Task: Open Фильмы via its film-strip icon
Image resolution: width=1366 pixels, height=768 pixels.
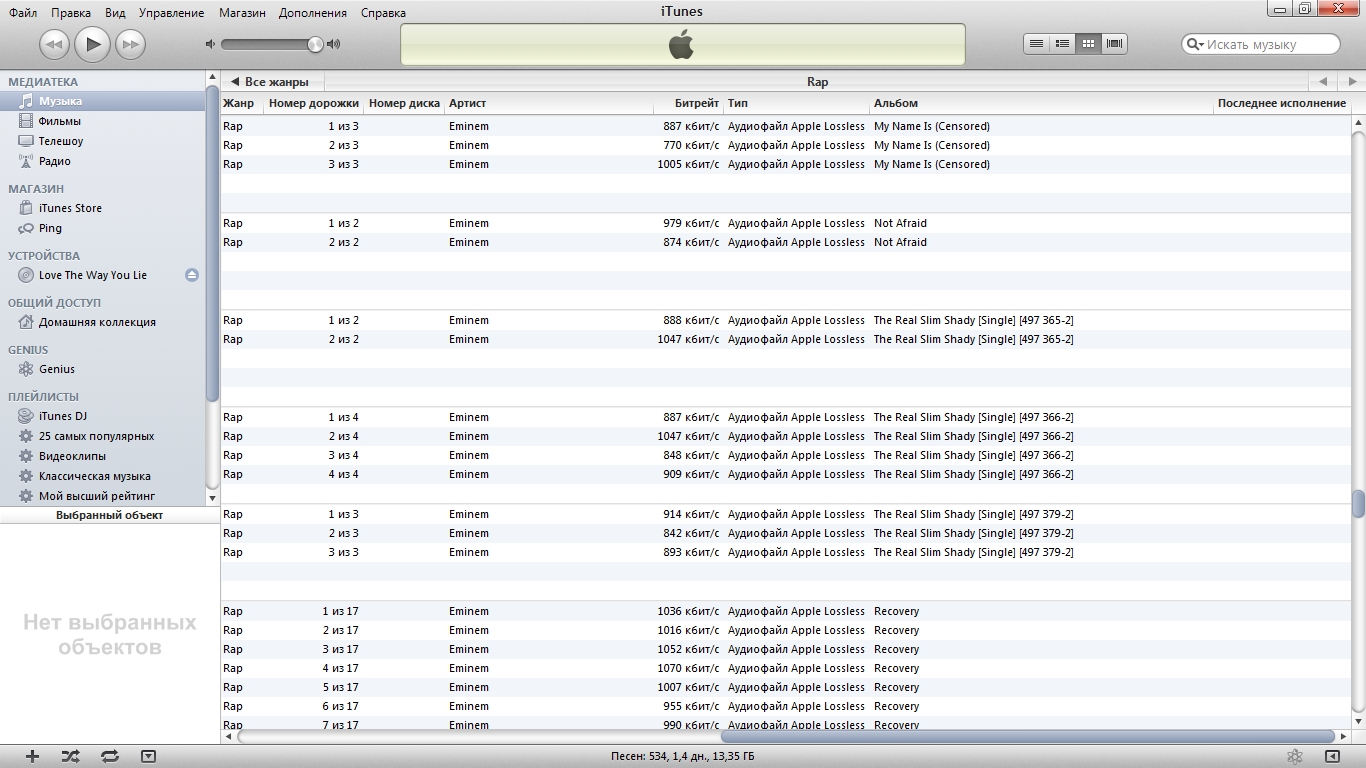Action: pyautogui.click(x=26, y=121)
